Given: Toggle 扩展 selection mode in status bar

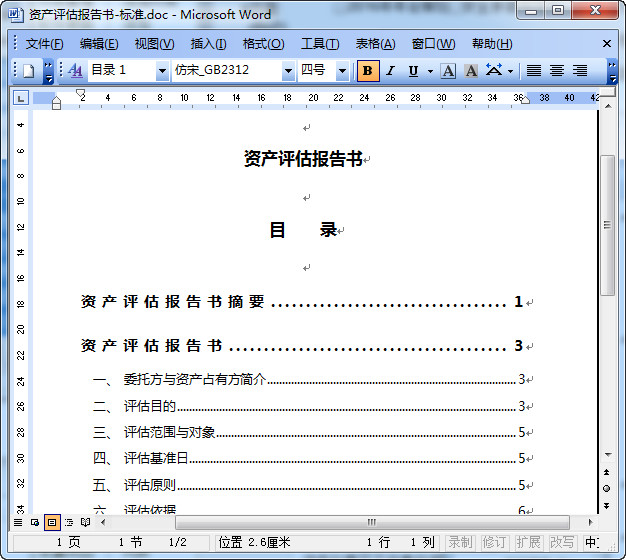Looking at the screenshot, I should (x=529, y=542).
